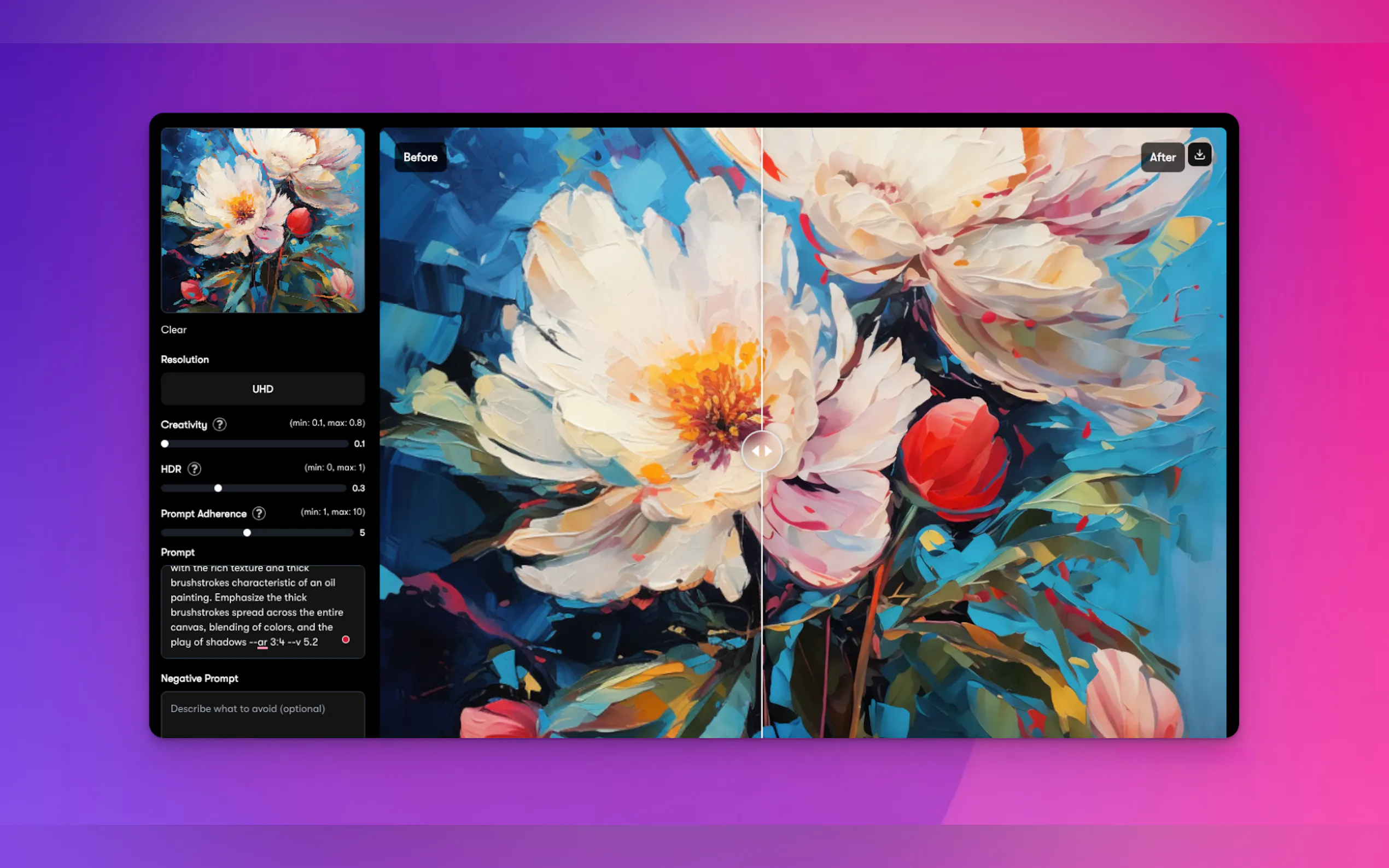Screen dimensions: 1389x868
Task: Click the After label badge
Action: (x=1162, y=157)
